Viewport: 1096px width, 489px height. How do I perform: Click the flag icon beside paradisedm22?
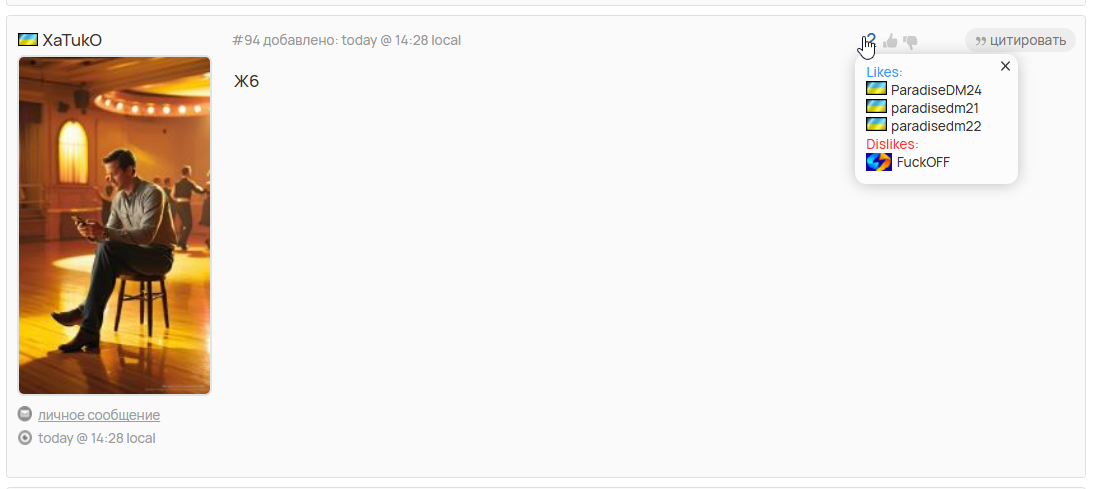(x=877, y=125)
